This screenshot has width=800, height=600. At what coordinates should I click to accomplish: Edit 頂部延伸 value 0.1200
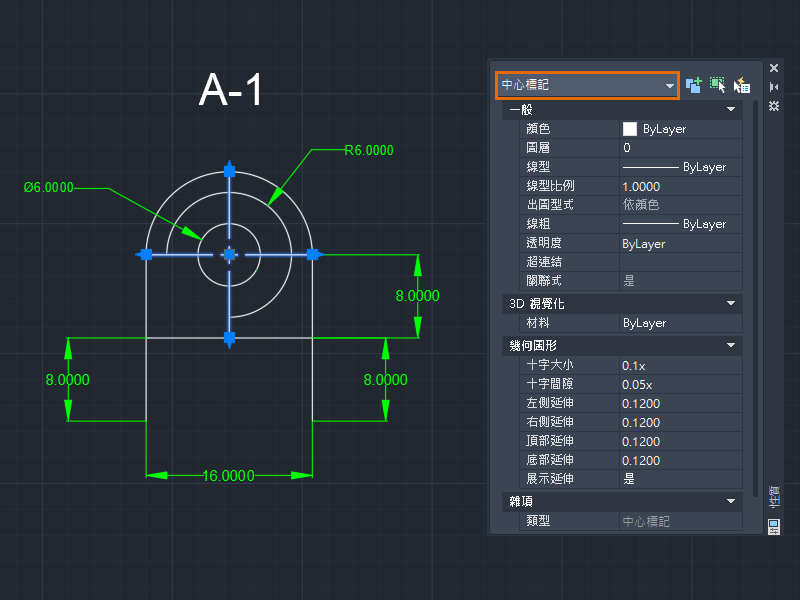click(681, 441)
